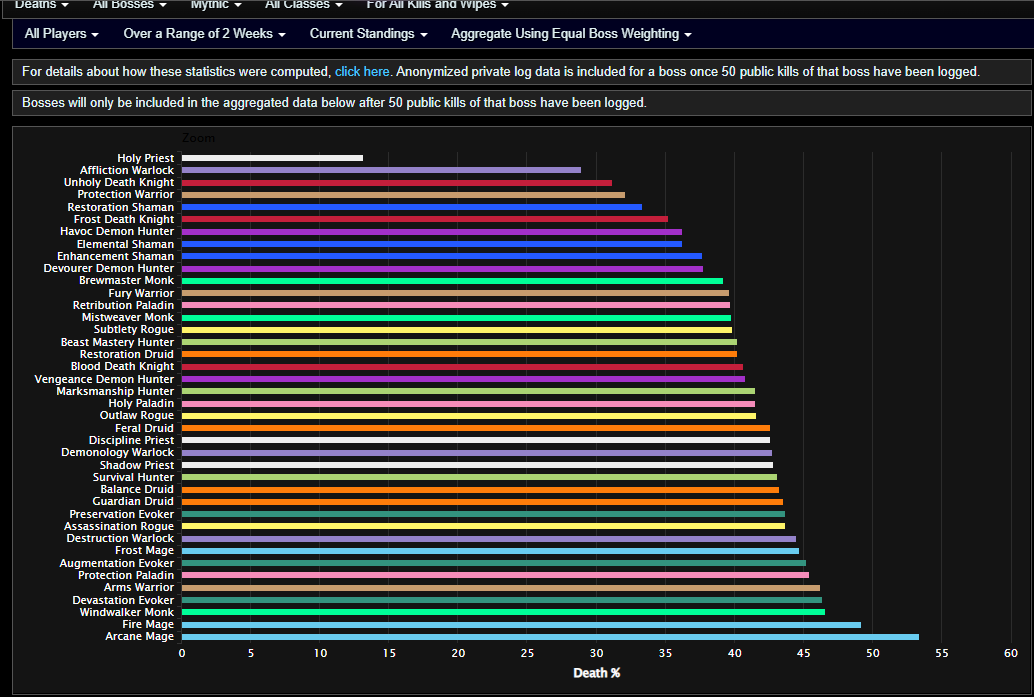Click the Affliction Warlock label
The image size is (1034, 697).
[127, 170]
